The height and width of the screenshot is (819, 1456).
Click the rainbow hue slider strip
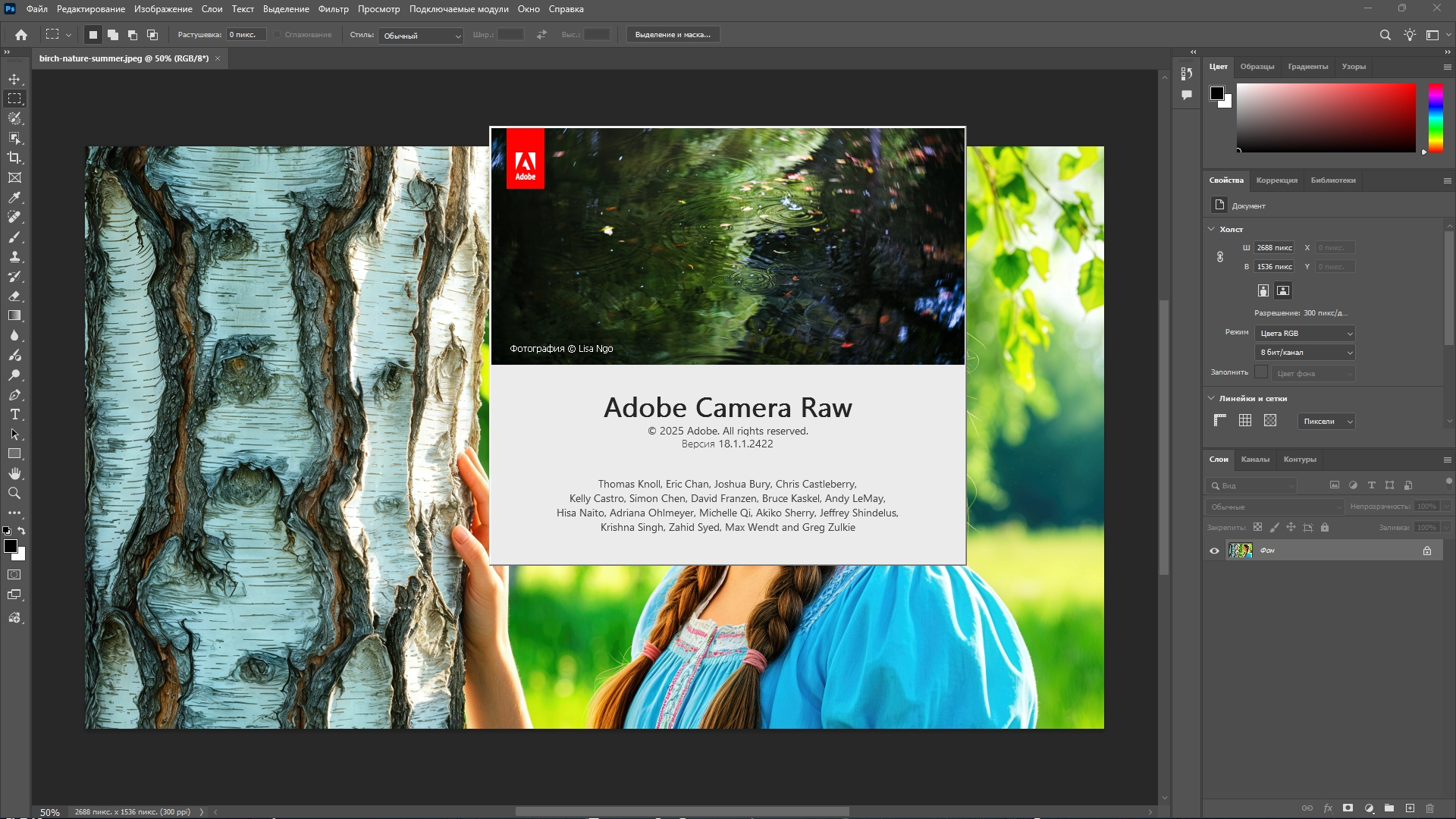pos(1436,118)
